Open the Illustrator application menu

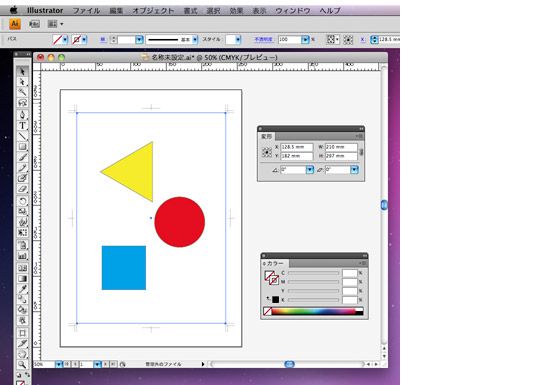45,11
